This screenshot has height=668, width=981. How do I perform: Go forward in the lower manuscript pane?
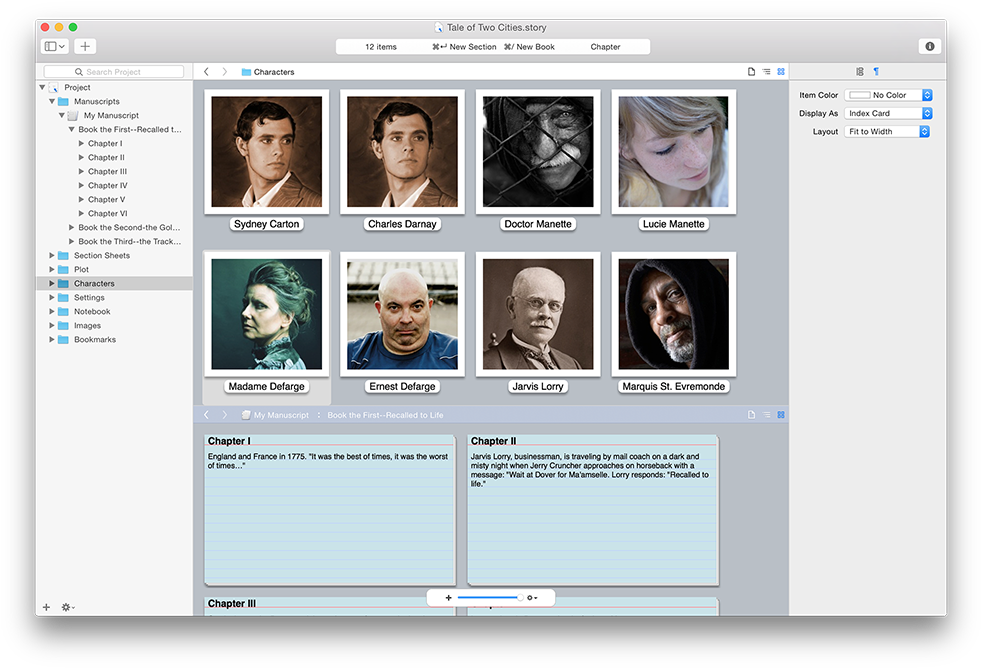pos(225,415)
